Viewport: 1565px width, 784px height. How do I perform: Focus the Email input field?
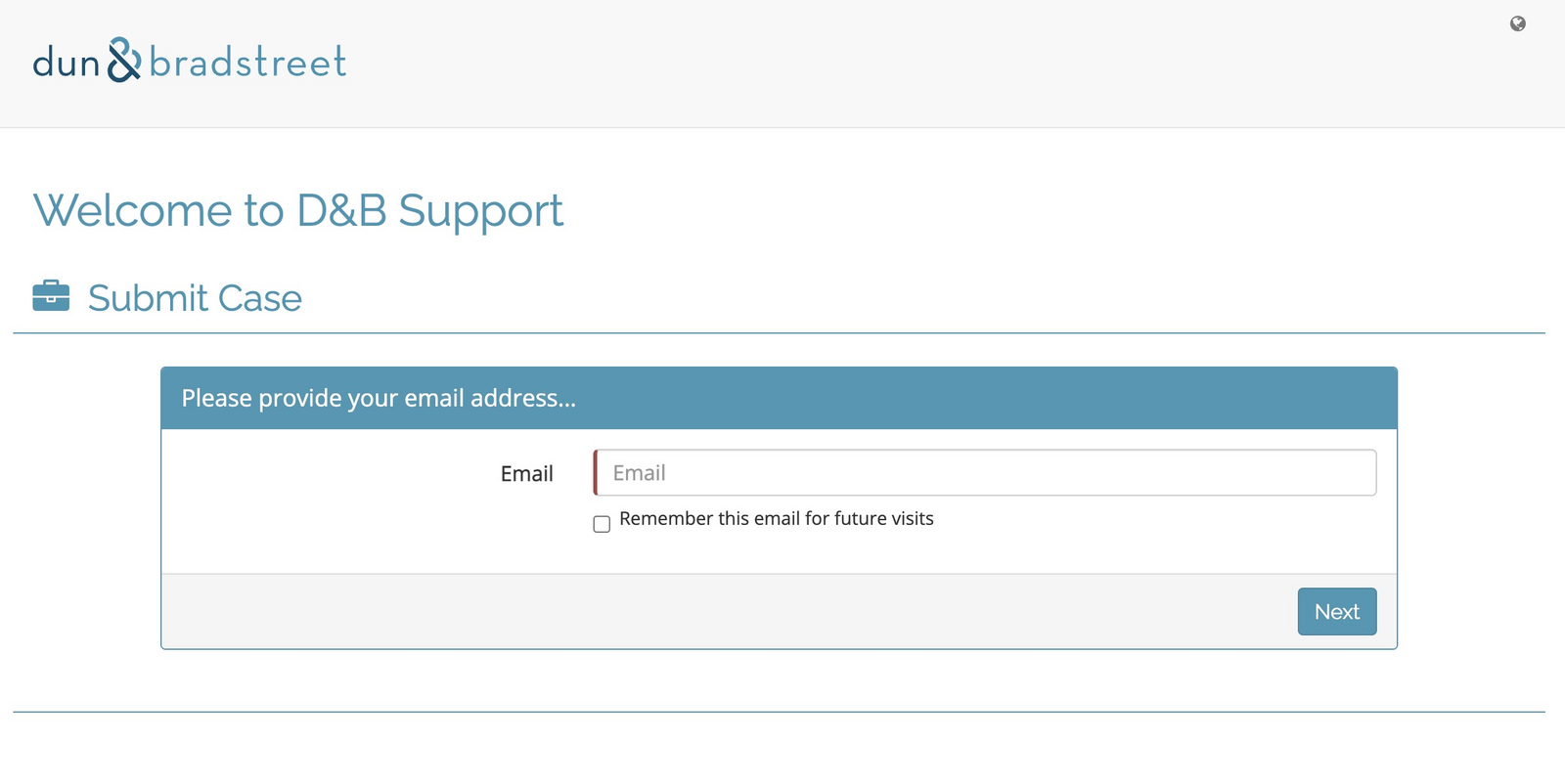pyautogui.click(x=985, y=473)
